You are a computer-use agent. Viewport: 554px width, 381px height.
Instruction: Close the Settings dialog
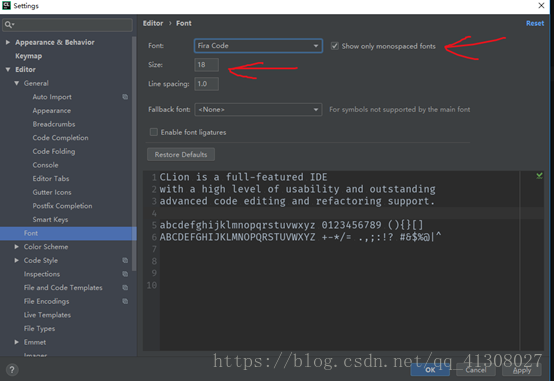[x=541, y=5]
